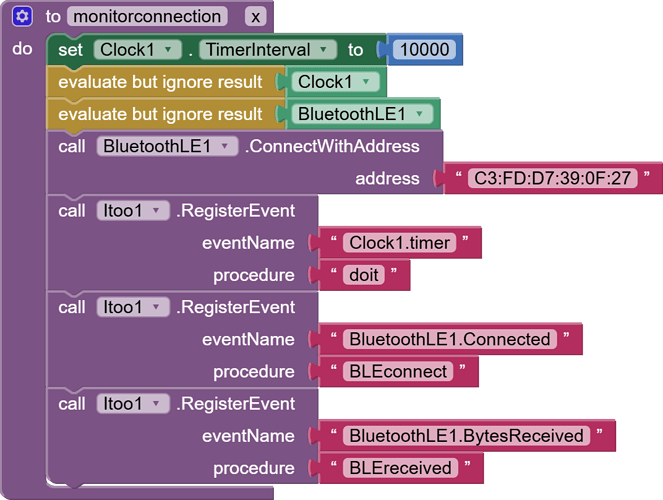Open the Clock1 dropdown in the set block

[x=137, y=49]
